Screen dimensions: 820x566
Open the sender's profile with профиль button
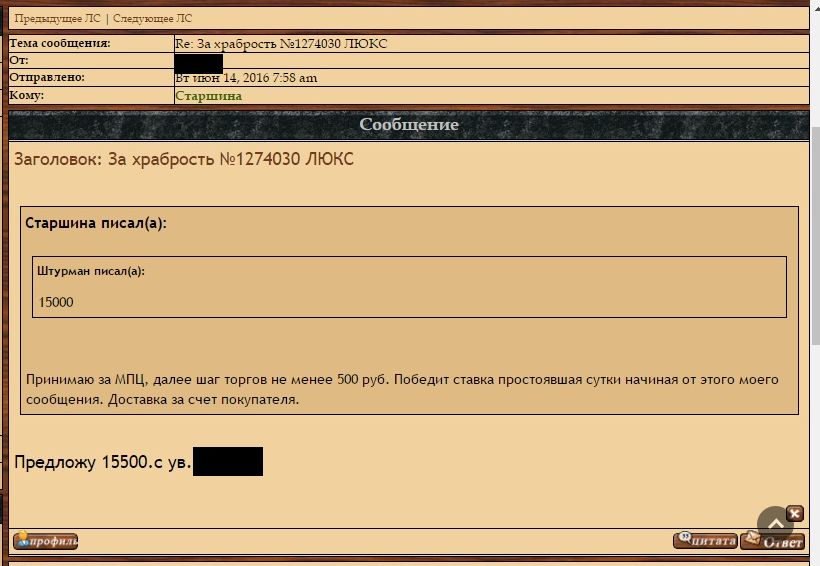pyautogui.click(x=45, y=541)
